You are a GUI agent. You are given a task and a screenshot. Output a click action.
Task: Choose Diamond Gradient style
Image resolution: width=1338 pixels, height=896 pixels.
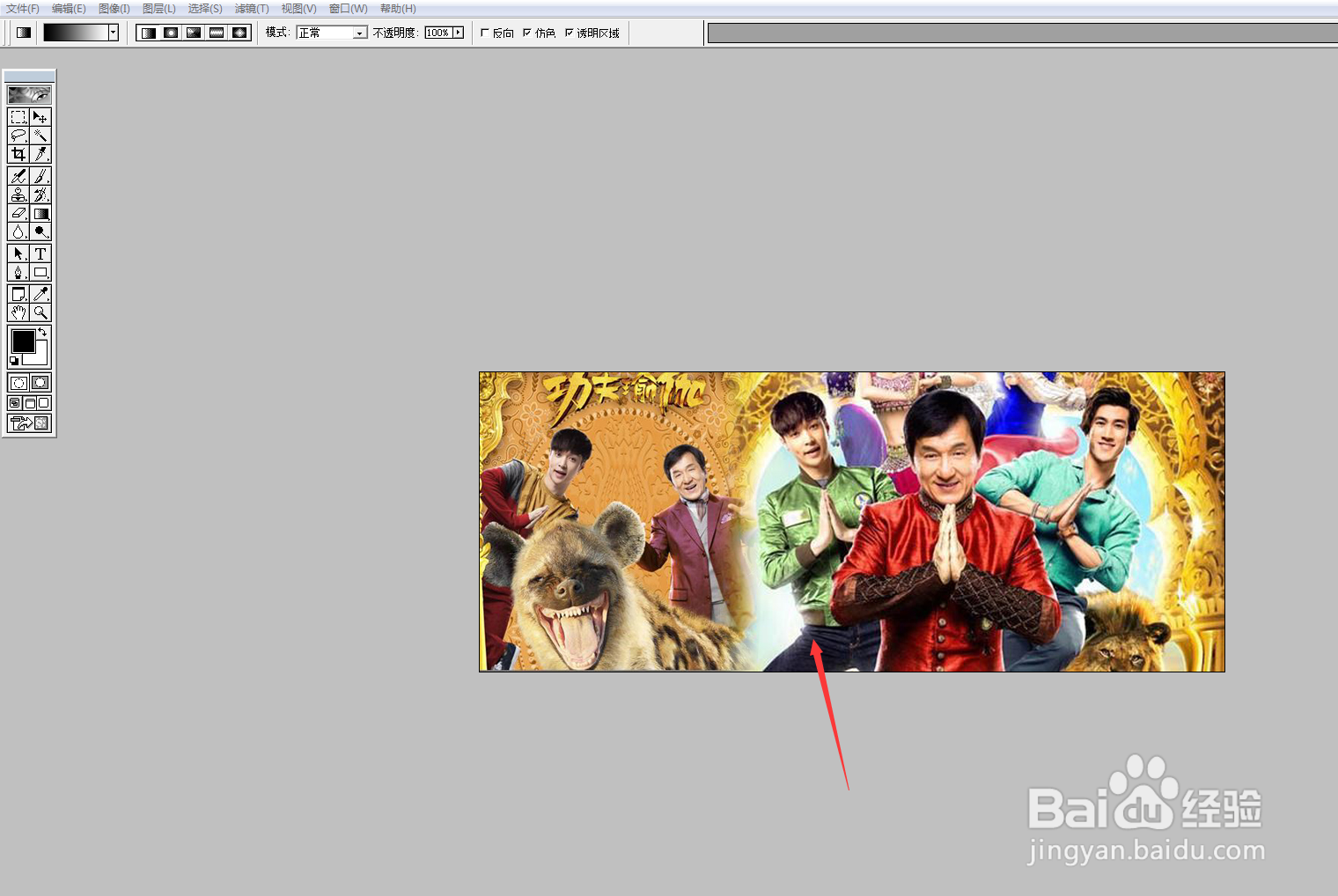point(239,33)
